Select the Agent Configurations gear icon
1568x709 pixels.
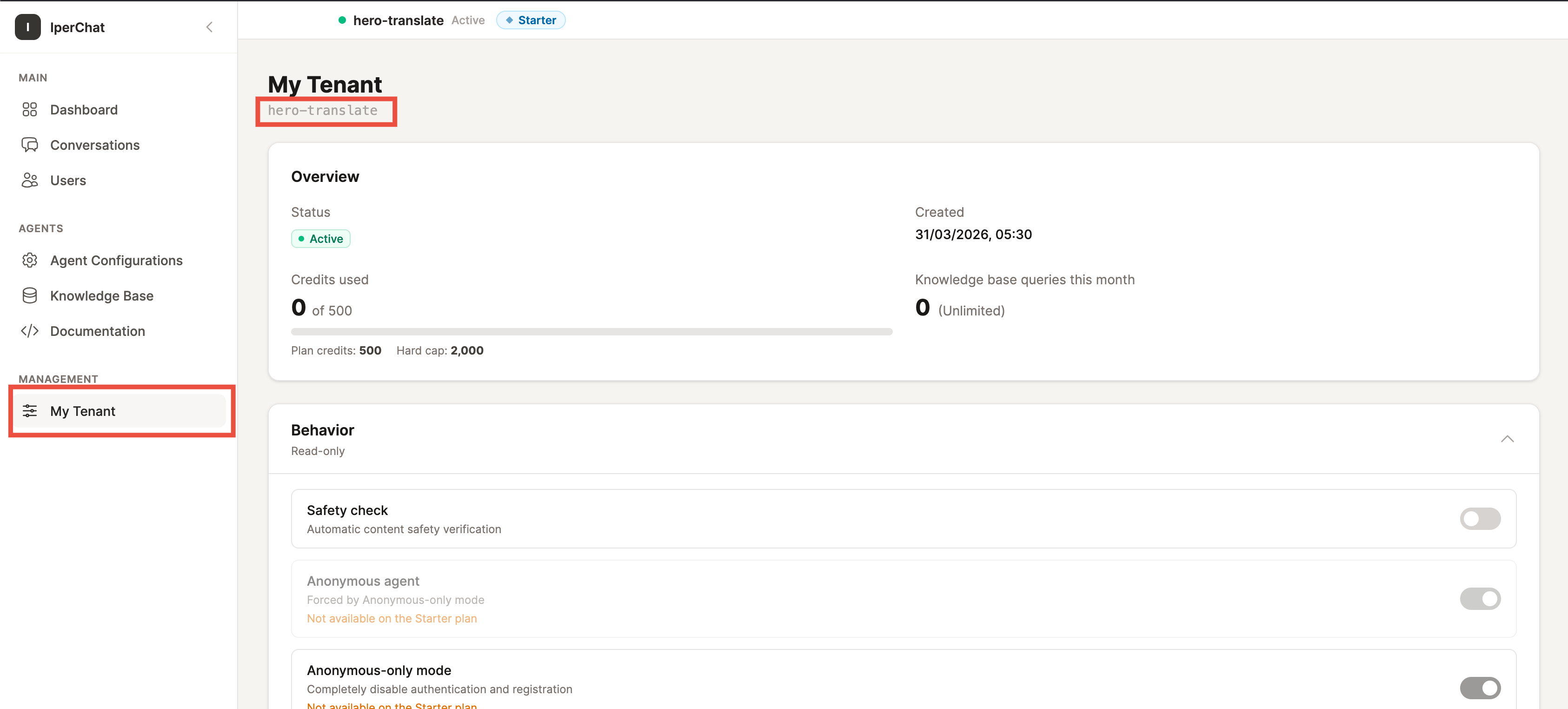pos(29,260)
